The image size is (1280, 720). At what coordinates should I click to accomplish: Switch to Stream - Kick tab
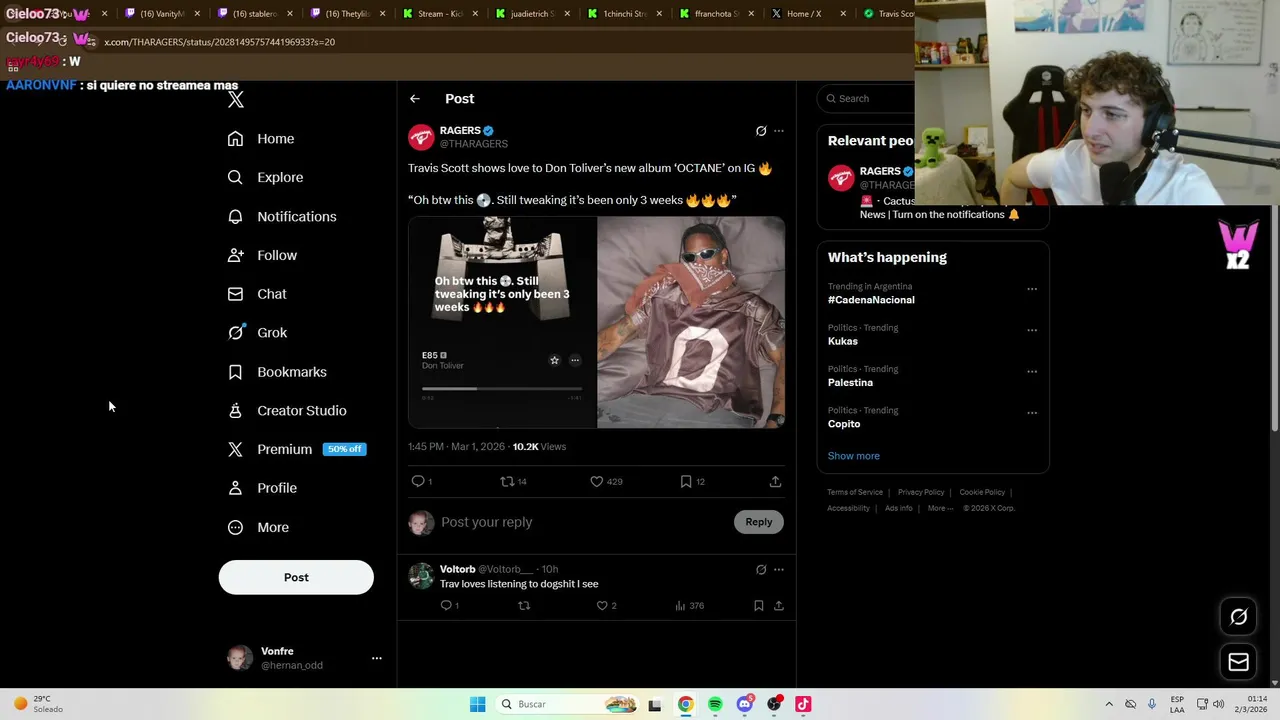[438, 14]
